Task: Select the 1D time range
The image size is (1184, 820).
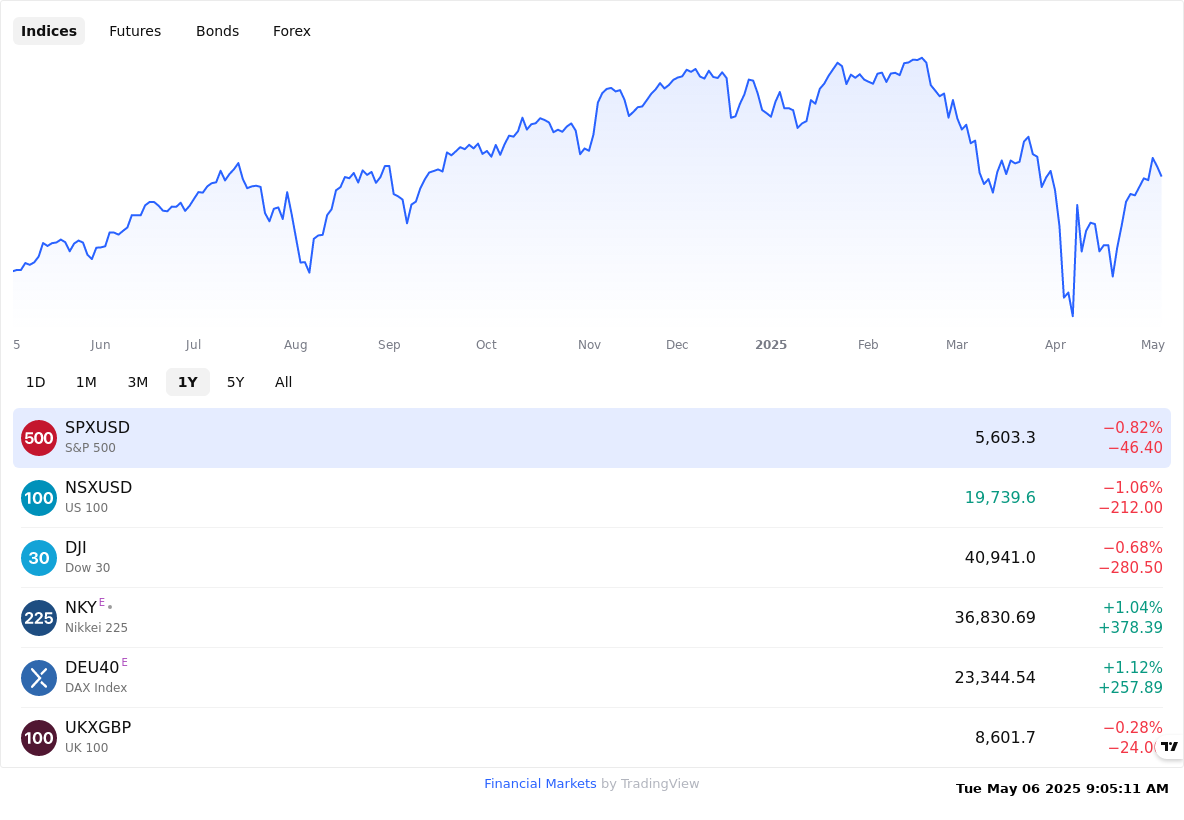Action: pos(35,382)
